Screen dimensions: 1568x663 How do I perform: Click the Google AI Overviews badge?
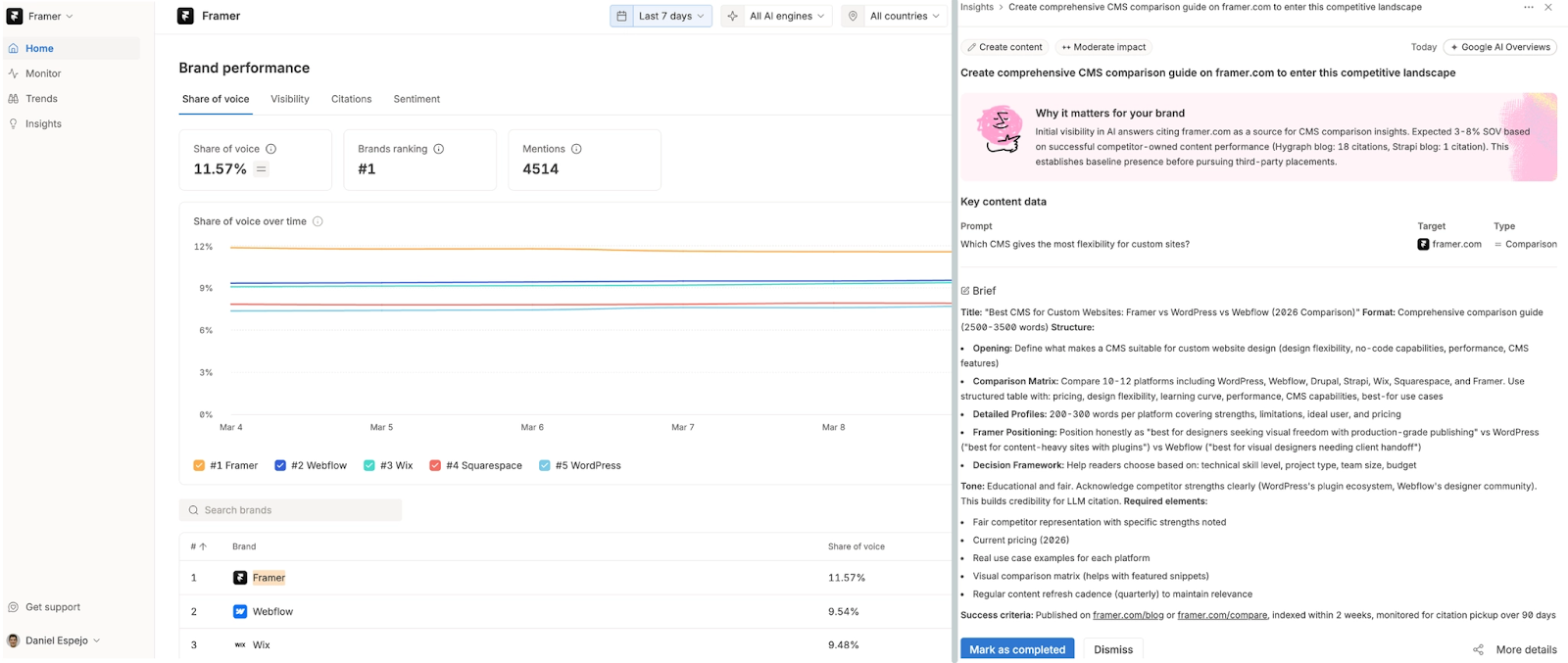coord(1500,47)
